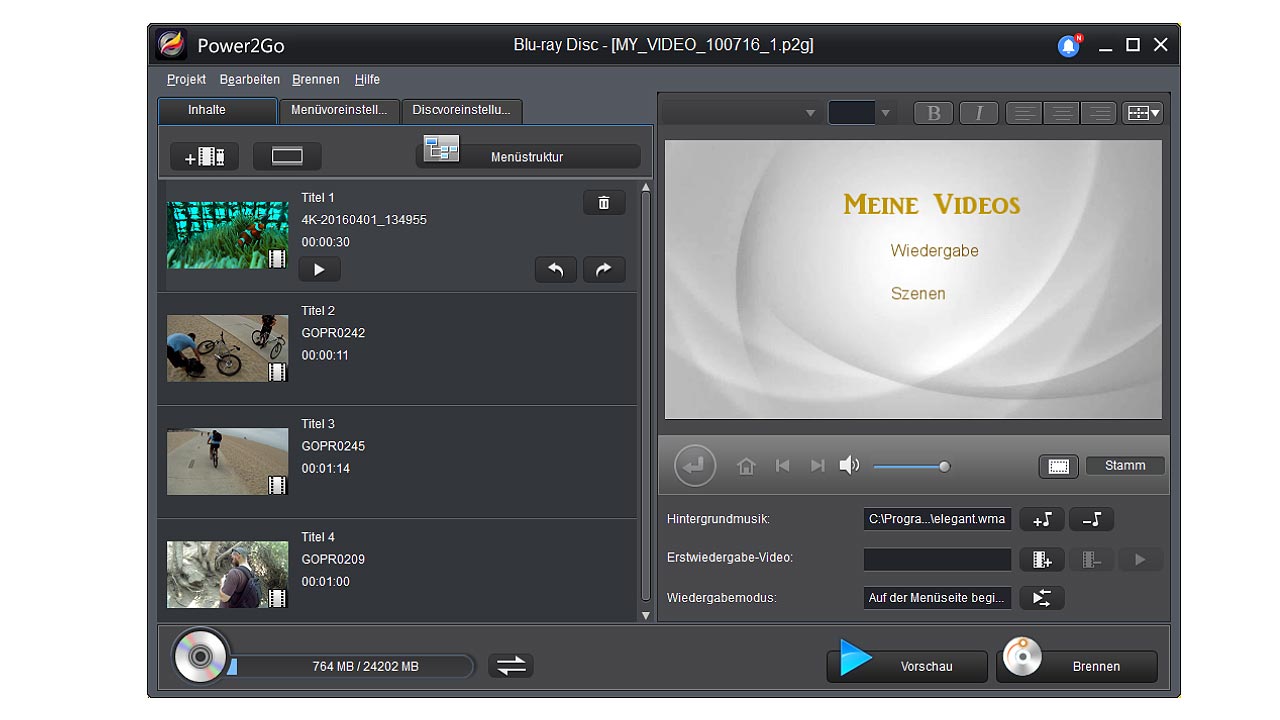Click the return arrow icon in preview controls

tap(694, 465)
